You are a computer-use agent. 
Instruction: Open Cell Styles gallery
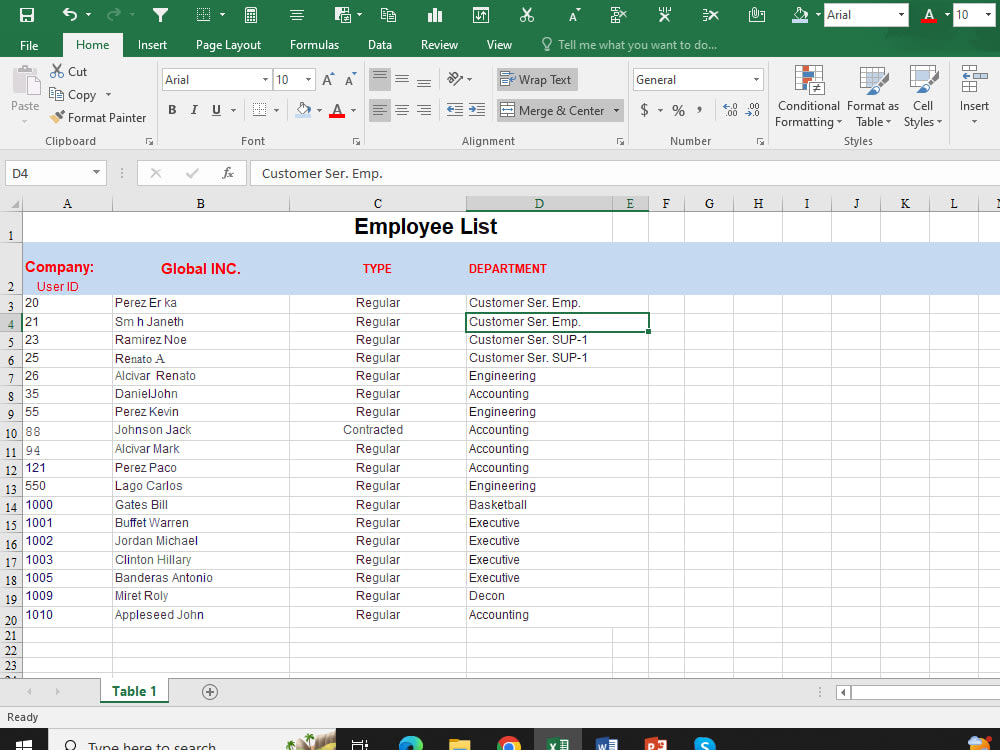(921, 96)
